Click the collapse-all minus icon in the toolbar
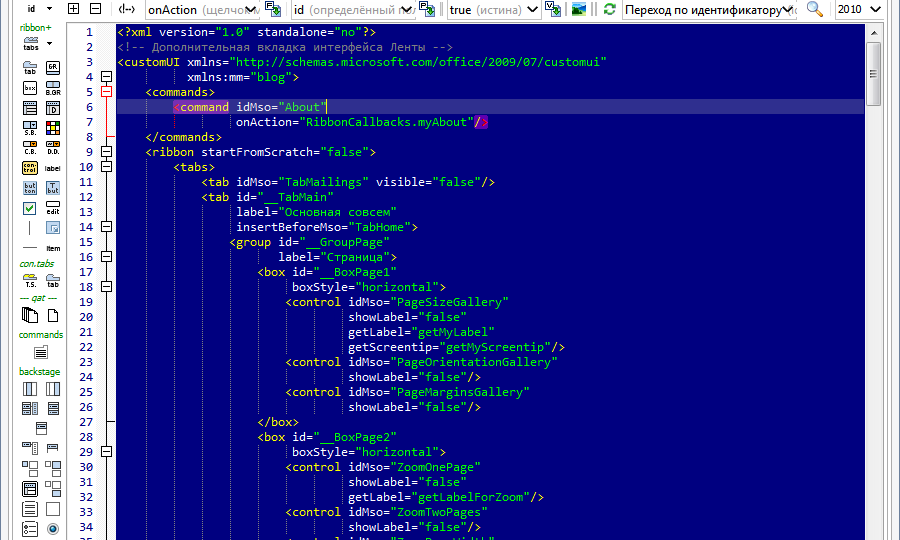Viewport: 900px width, 540px height. click(x=96, y=9)
